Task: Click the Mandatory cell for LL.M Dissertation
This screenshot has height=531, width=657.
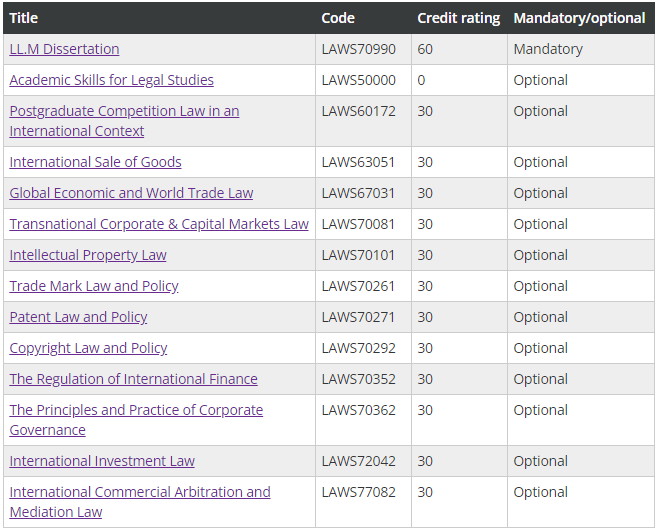Action: 547,49
